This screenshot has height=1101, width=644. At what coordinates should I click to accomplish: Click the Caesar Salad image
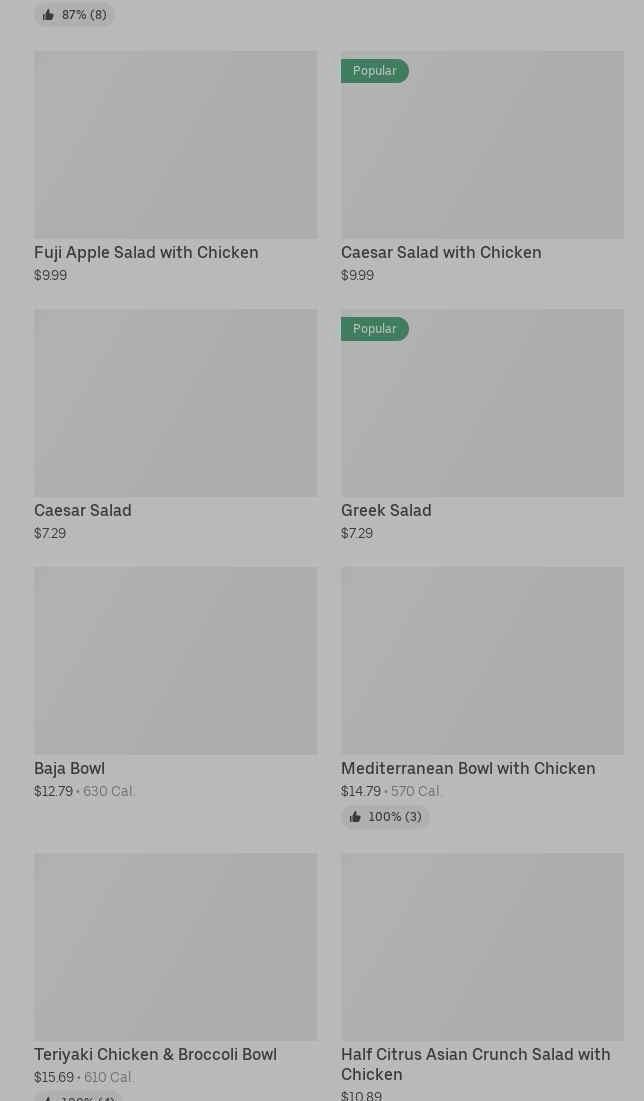coord(175,403)
